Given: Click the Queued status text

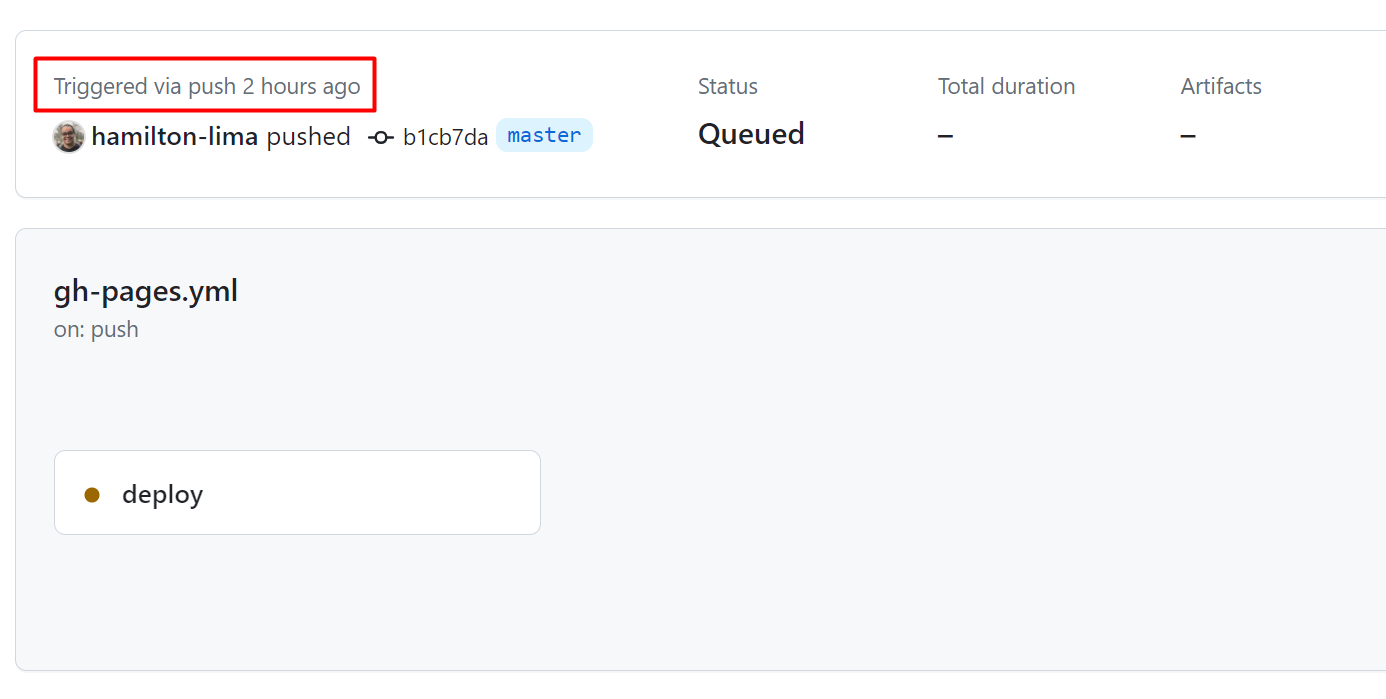Looking at the screenshot, I should click(751, 134).
